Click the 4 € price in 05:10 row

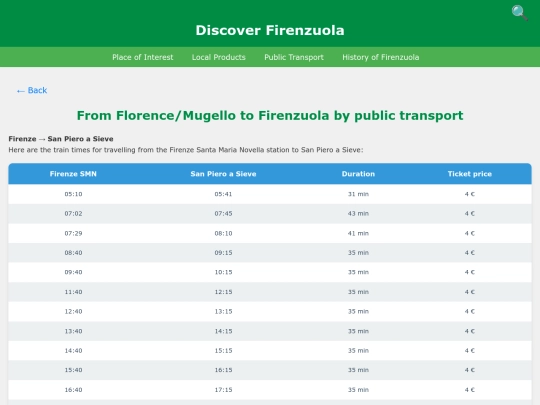pyautogui.click(x=470, y=194)
